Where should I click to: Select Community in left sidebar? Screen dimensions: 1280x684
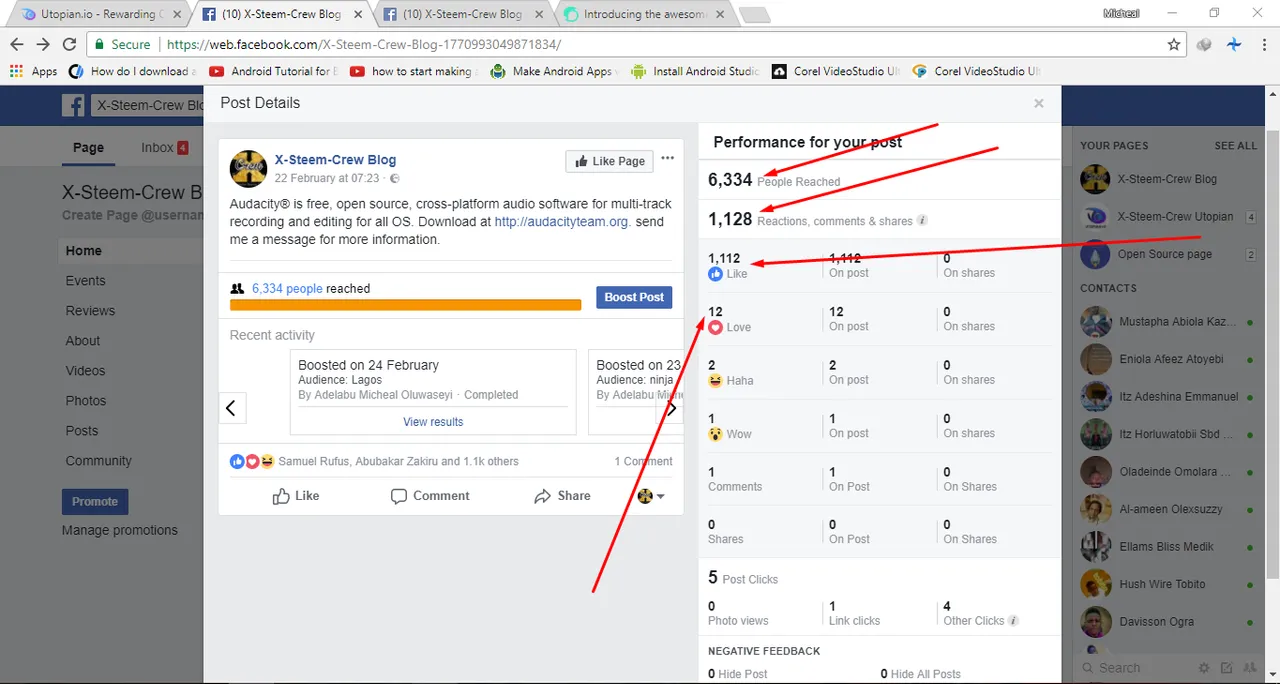(98, 461)
